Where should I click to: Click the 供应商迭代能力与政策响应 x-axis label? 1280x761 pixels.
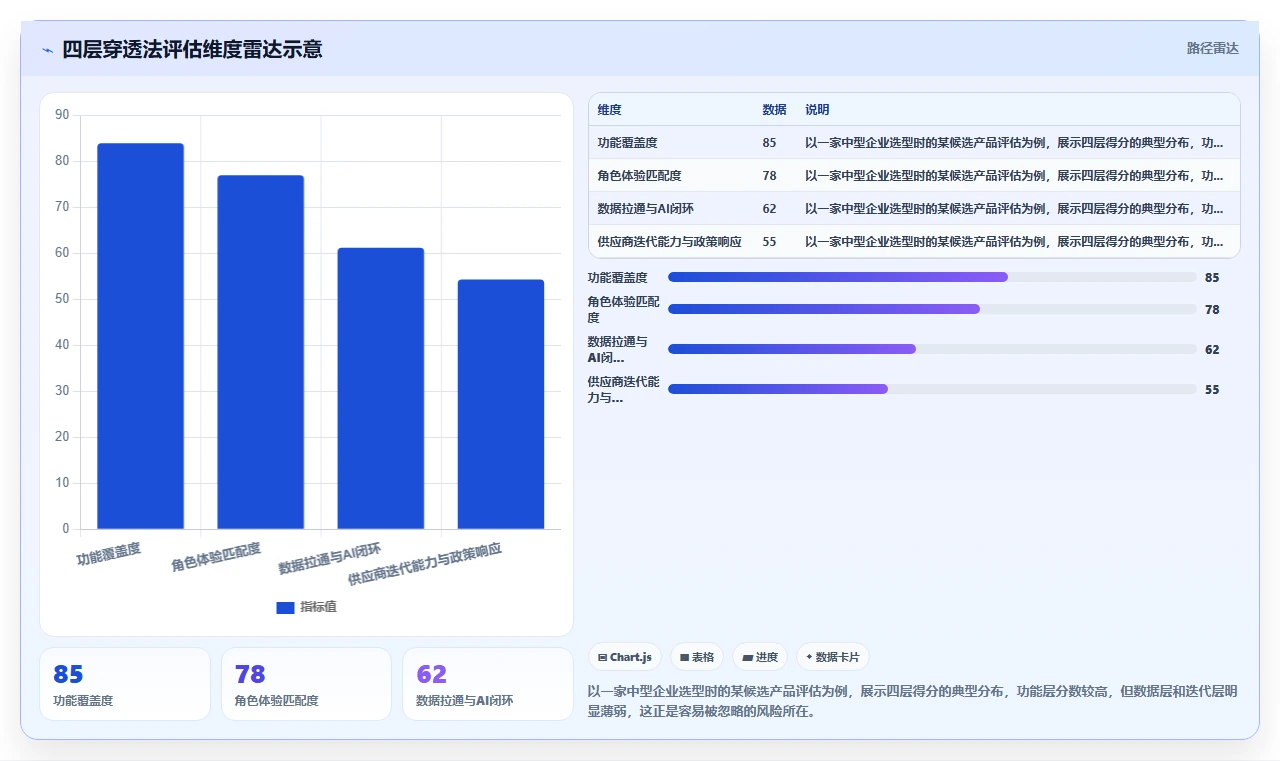[425, 565]
